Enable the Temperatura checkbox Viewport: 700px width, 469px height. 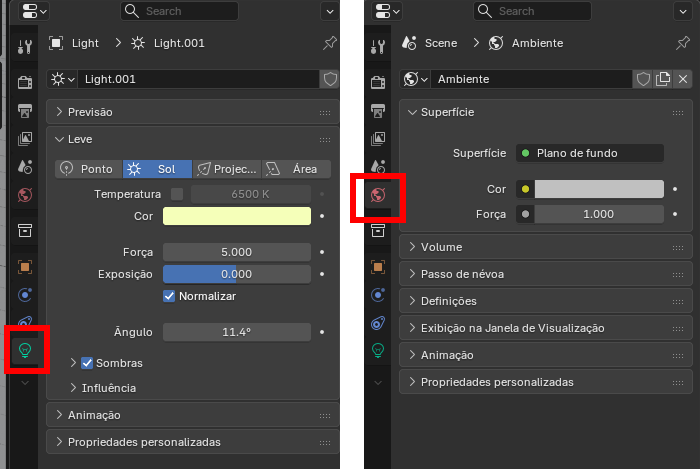[x=177, y=194]
